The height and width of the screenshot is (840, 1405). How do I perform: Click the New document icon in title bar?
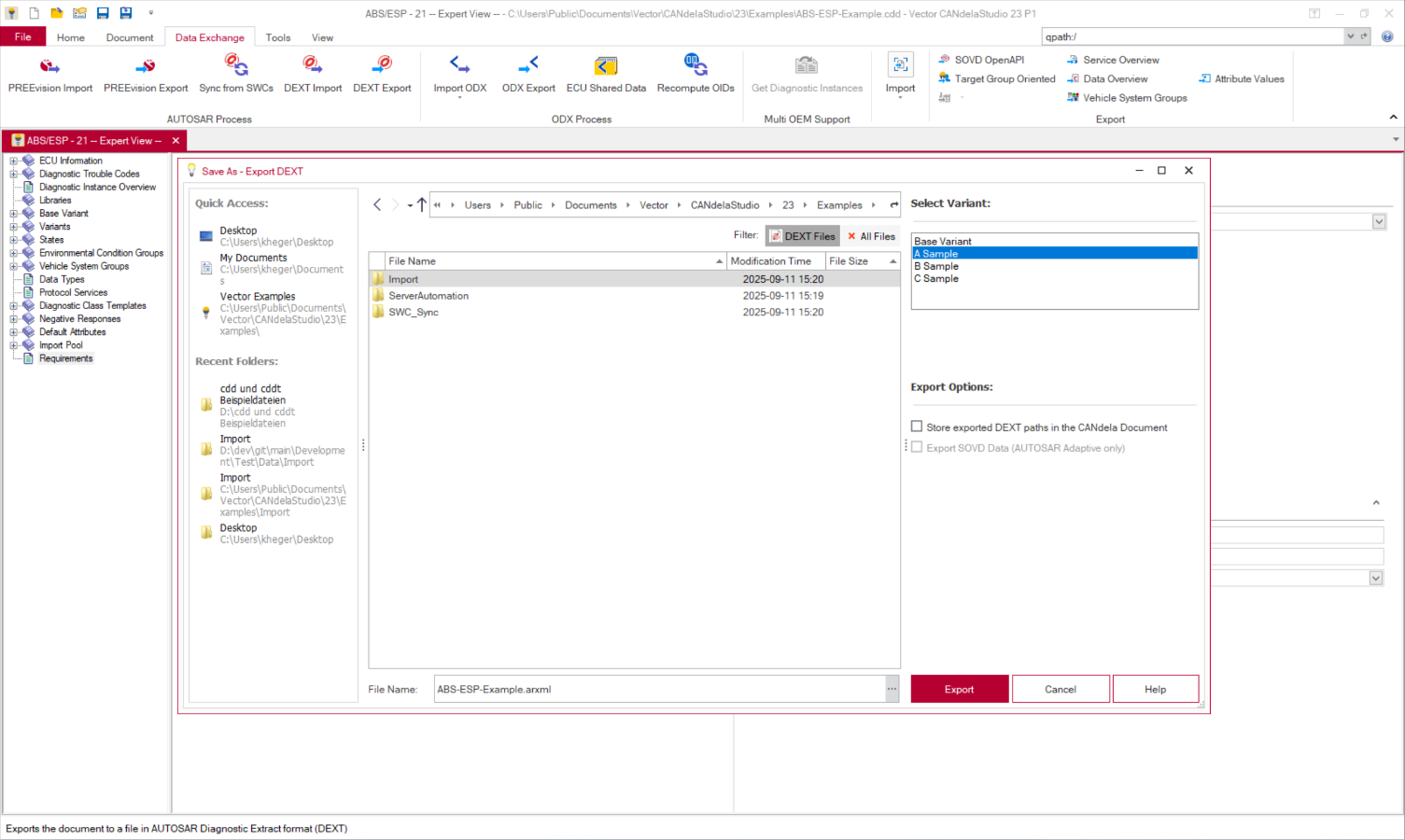[x=35, y=13]
